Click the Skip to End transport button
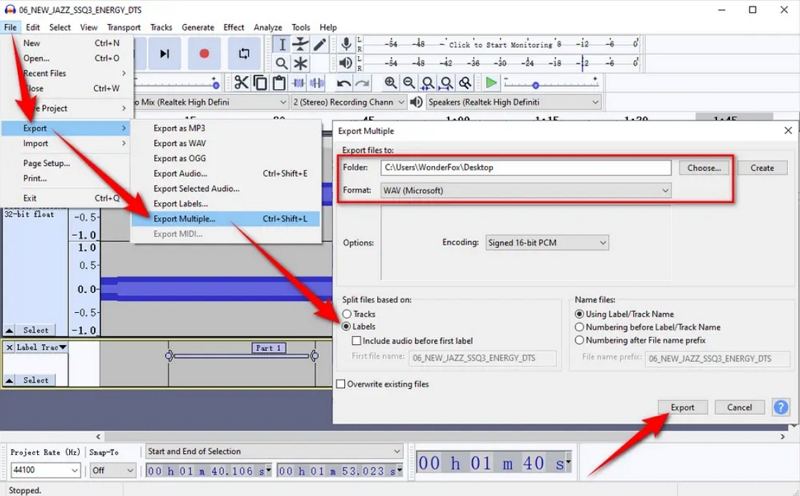 tap(165, 53)
